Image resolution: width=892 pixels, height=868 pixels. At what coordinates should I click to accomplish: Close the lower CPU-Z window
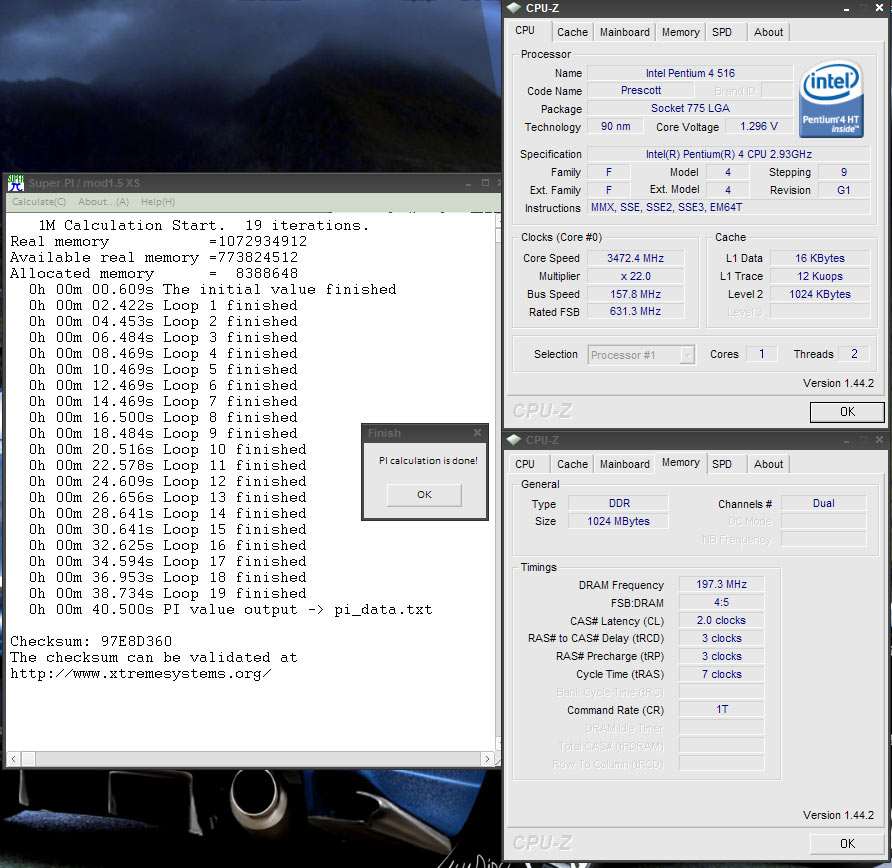coord(879,440)
